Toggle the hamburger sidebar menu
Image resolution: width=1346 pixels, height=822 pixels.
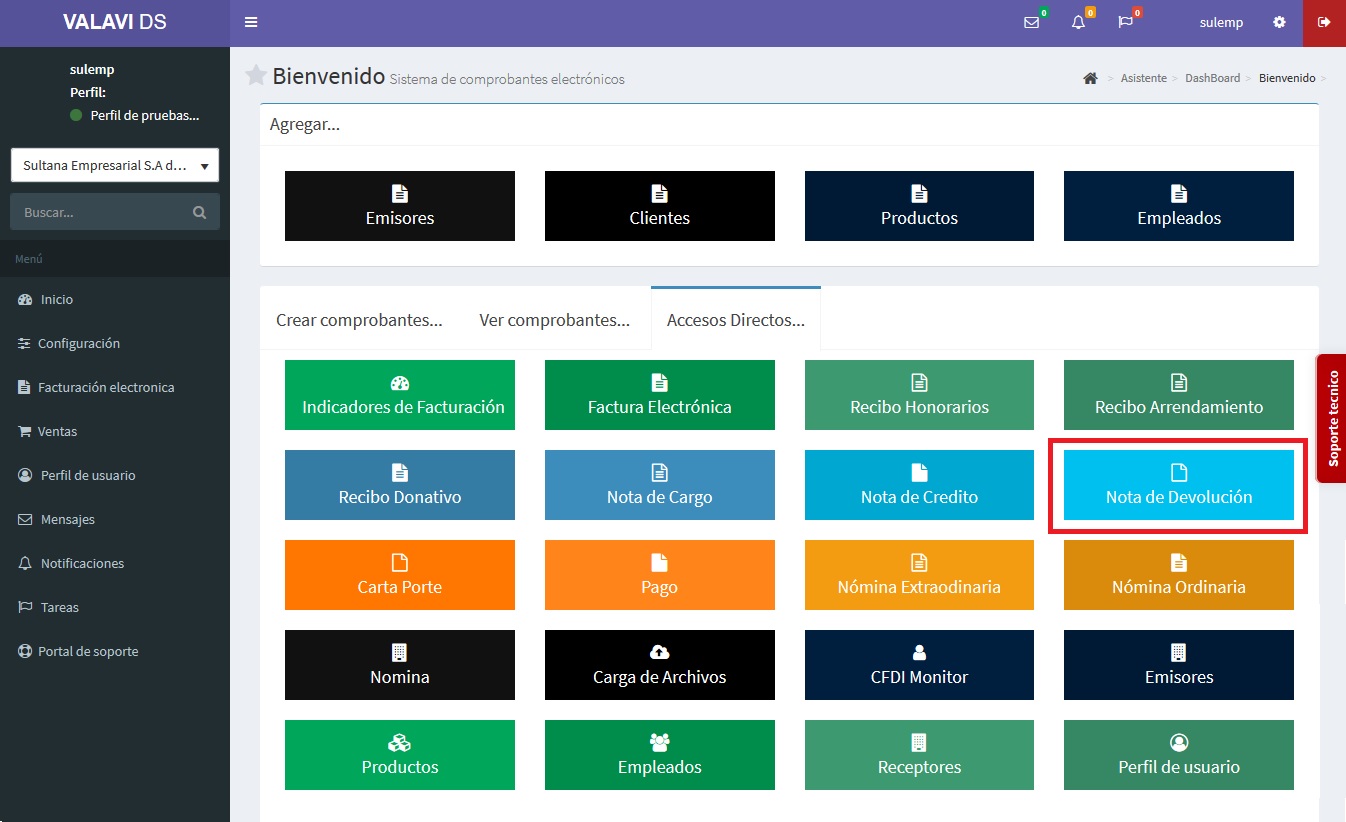[x=251, y=22]
